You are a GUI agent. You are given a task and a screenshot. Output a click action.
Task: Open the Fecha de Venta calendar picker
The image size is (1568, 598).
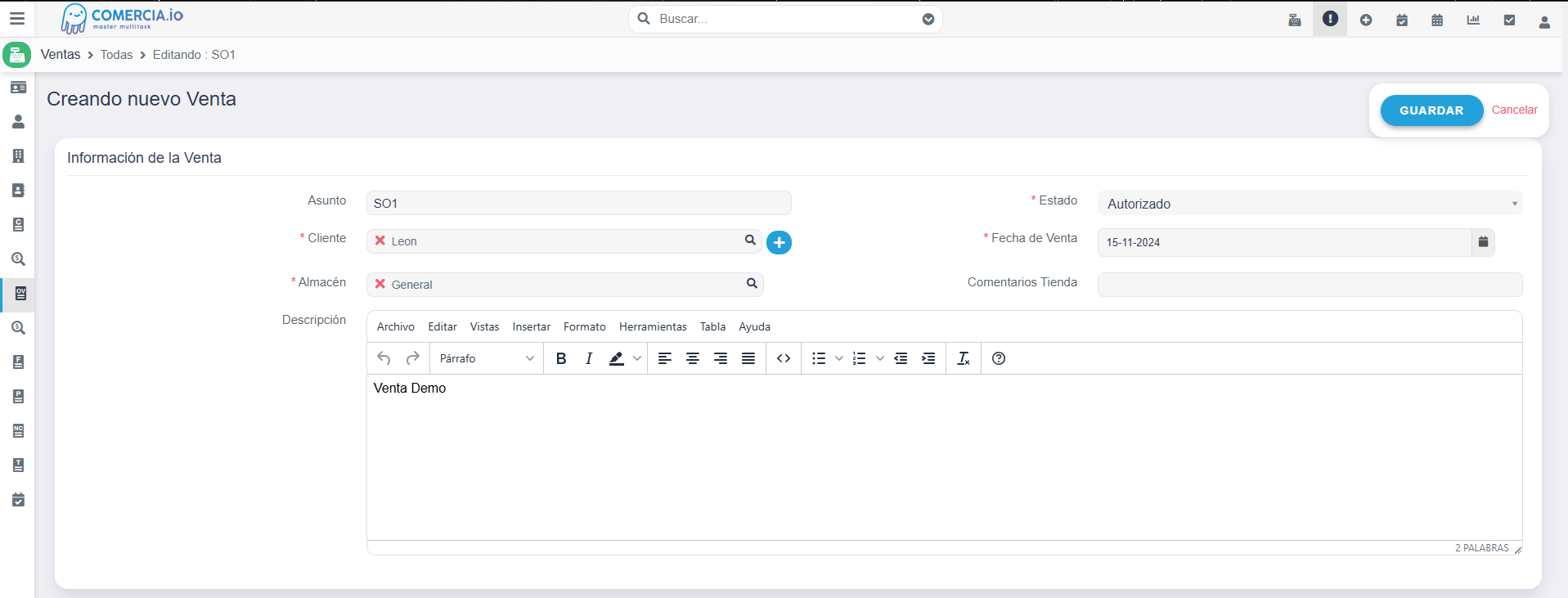1483,242
